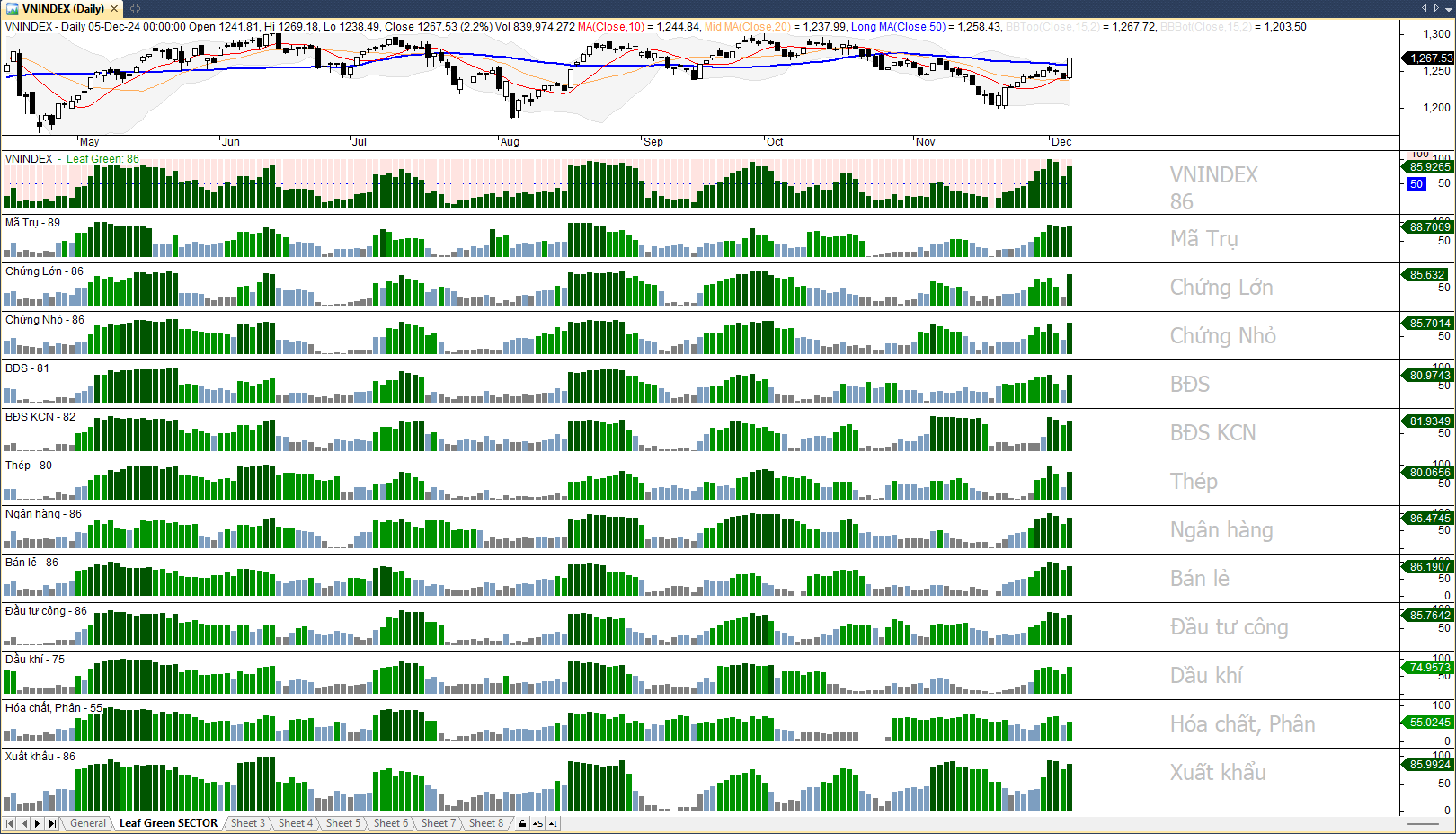
Task: Click the Long MA(Close,50) legend label
Action: click(x=898, y=27)
